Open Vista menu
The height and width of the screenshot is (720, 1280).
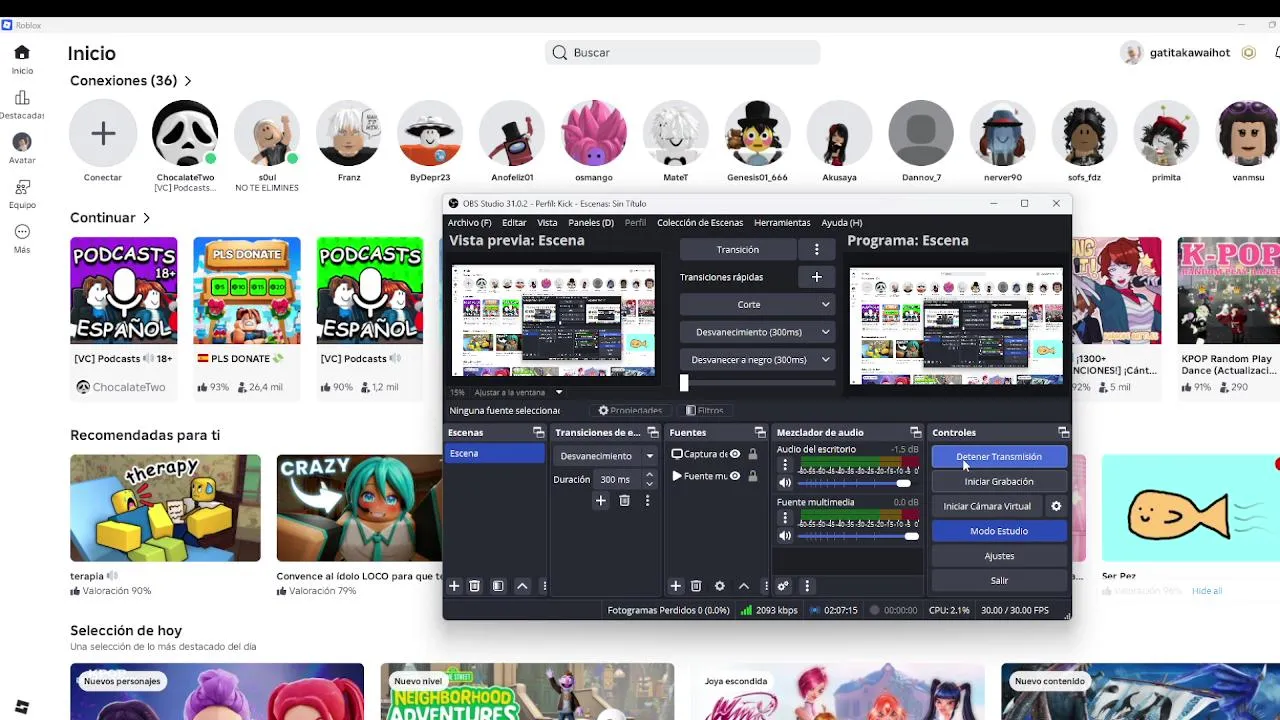[x=547, y=222]
